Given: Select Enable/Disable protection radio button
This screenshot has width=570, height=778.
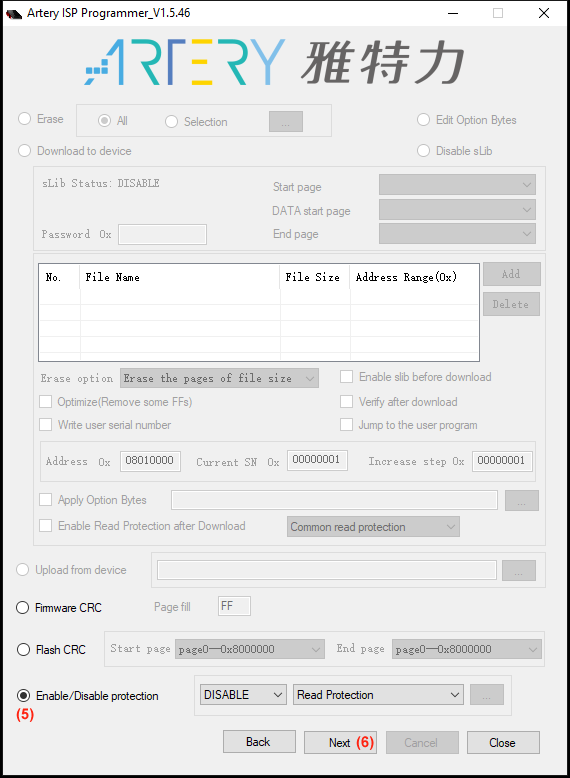Looking at the screenshot, I should pyautogui.click(x=23, y=696).
